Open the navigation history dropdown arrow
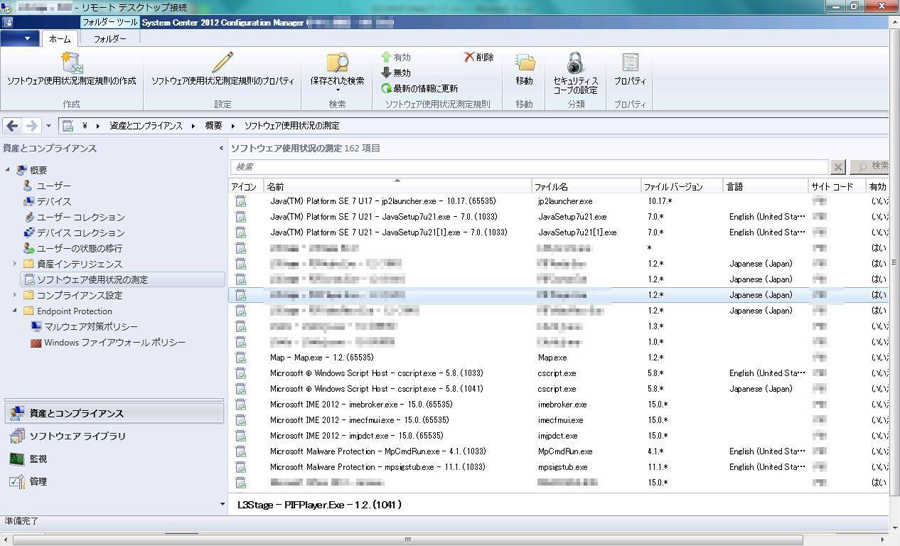This screenshot has width=900, height=546. pyautogui.click(x=49, y=126)
